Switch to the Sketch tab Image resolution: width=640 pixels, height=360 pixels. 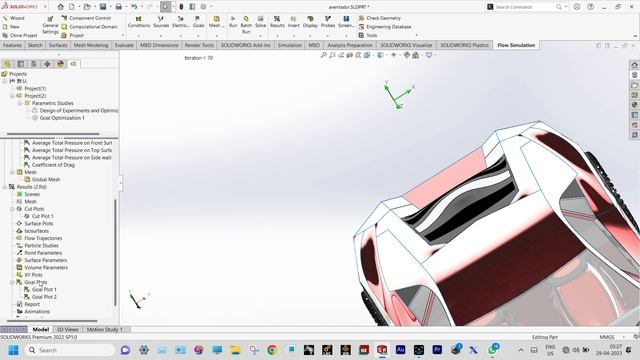[35, 45]
